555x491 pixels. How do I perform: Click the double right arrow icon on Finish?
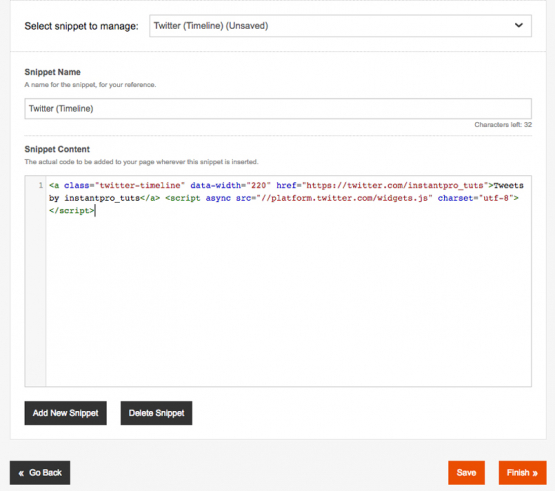pyautogui.click(x=535, y=473)
